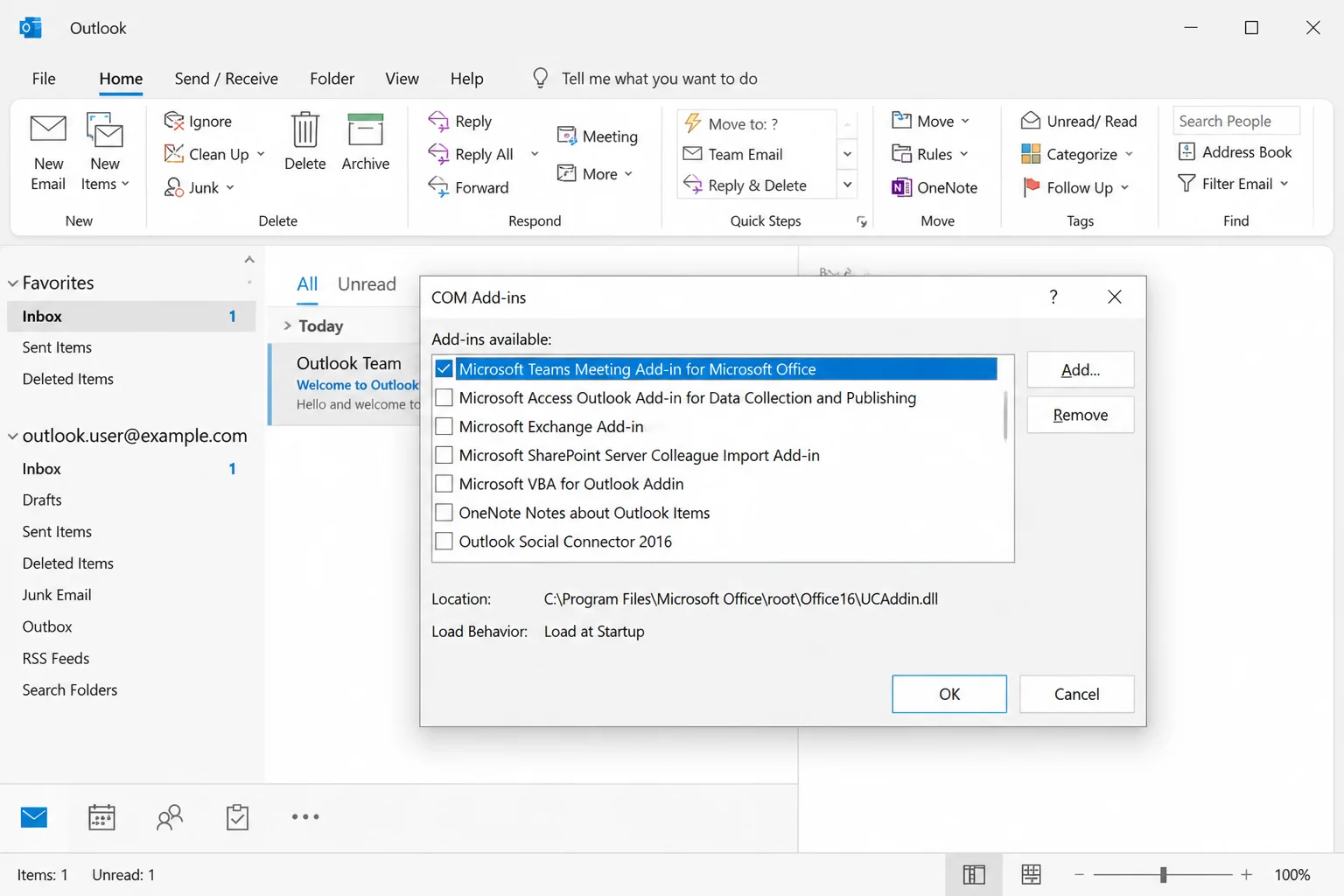The height and width of the screenshot is (896, 1344).
Task: Create a New Email
Action: [48, 152]
